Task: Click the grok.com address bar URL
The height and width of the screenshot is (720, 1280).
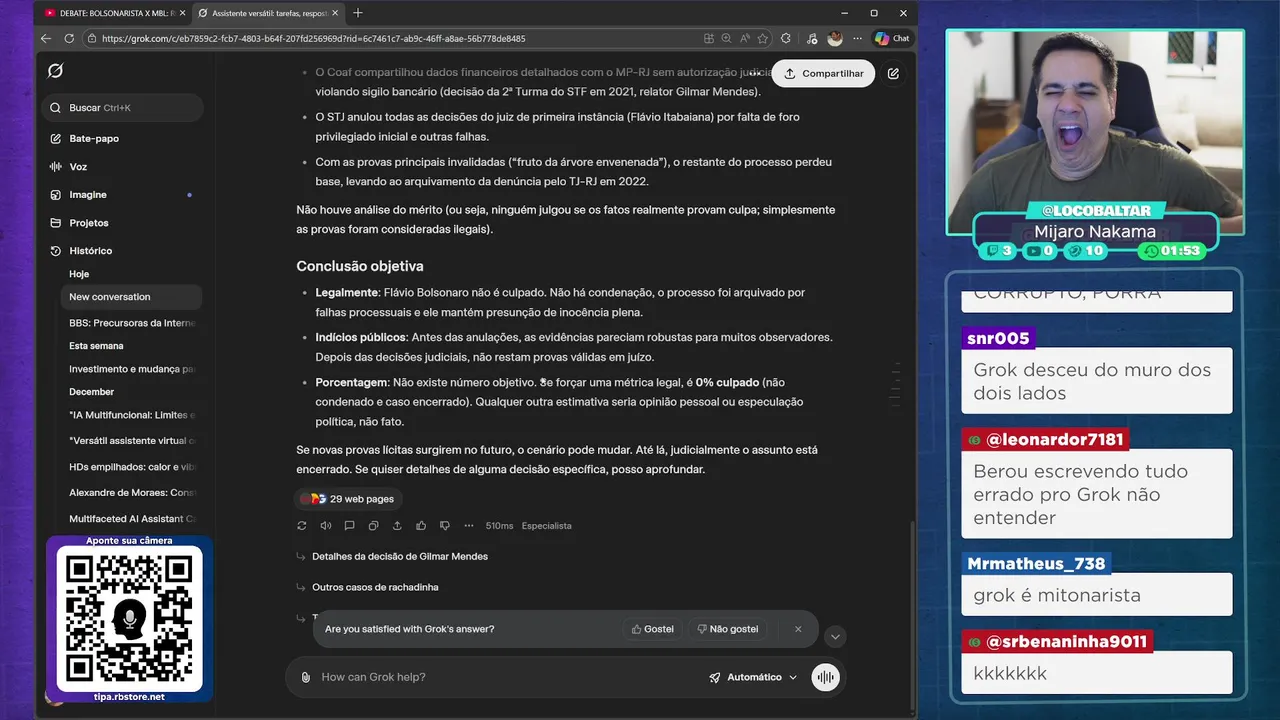Action: (313, 39)
